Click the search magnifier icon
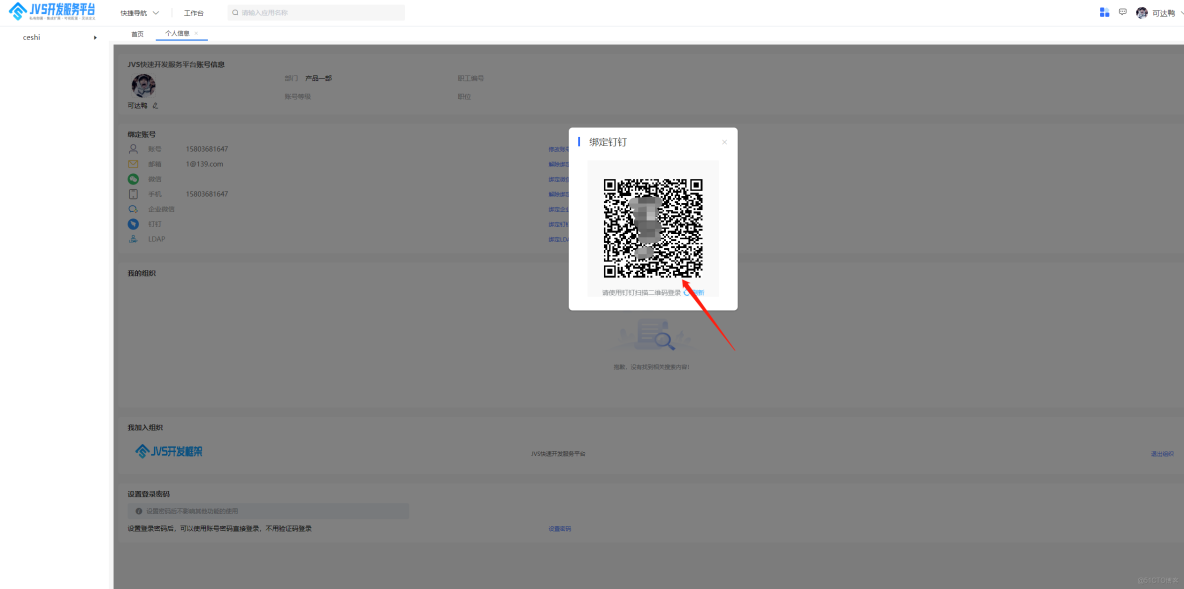This screenshot has height=589, width=1184. pyautogui.click(x=236, y=13)
